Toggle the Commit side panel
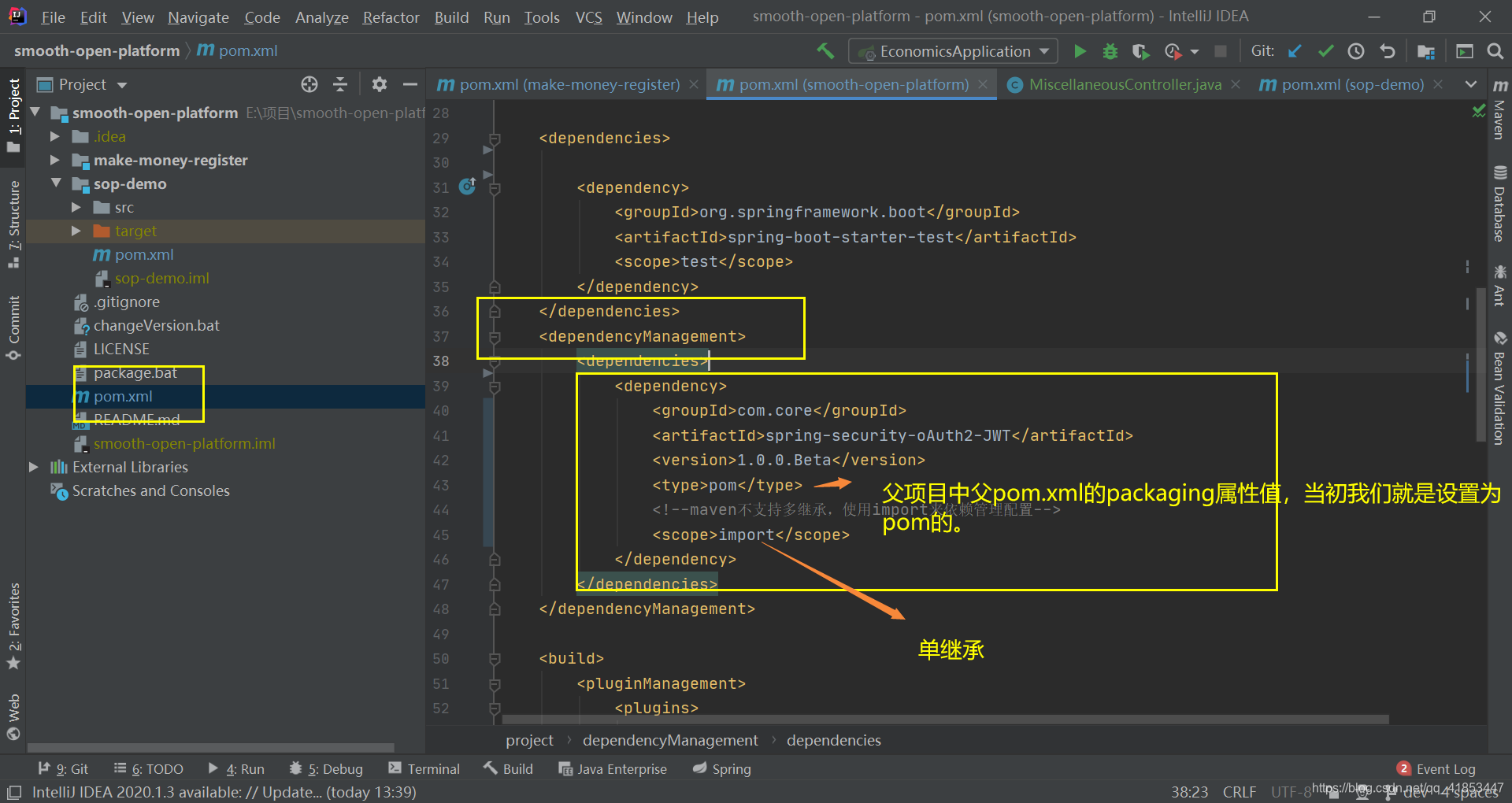1512x803 pixels. pos(13,327)
